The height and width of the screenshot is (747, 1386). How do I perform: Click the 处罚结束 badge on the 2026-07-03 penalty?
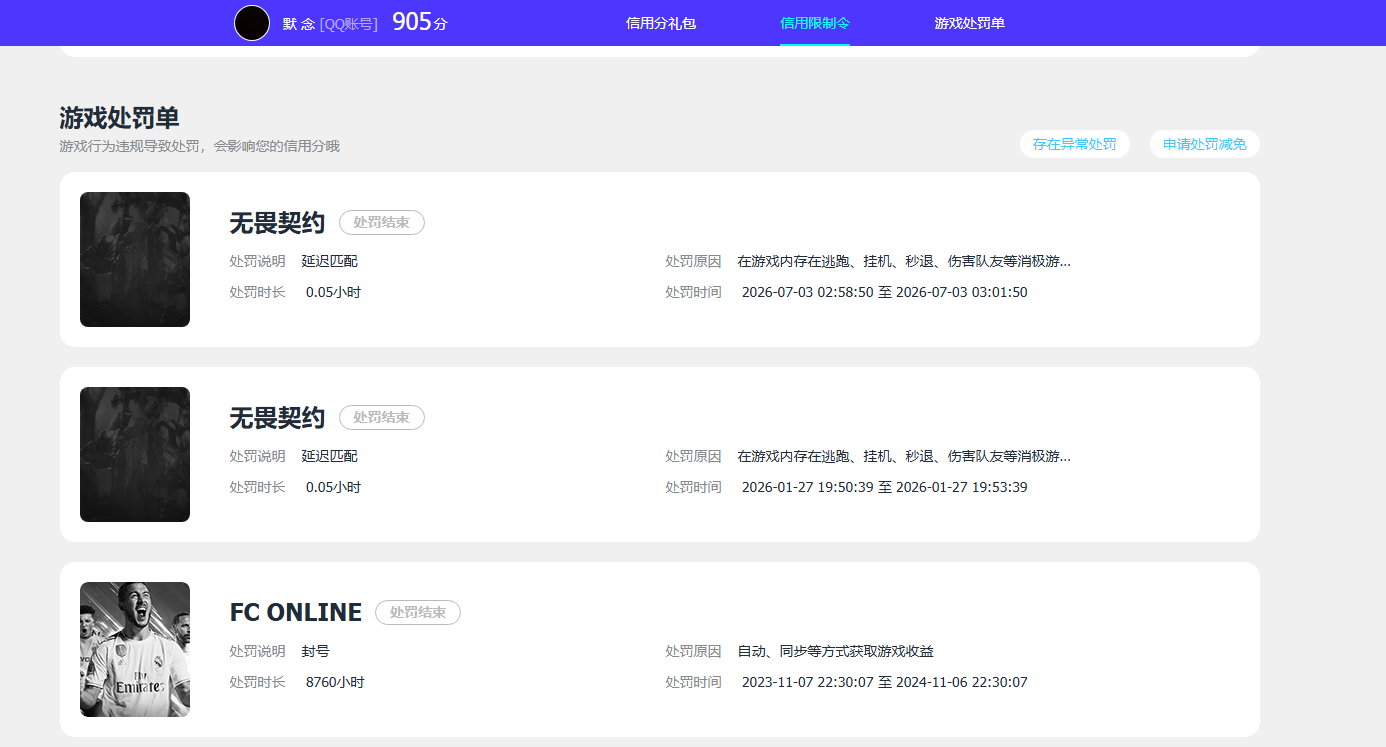tap(382, 222)
